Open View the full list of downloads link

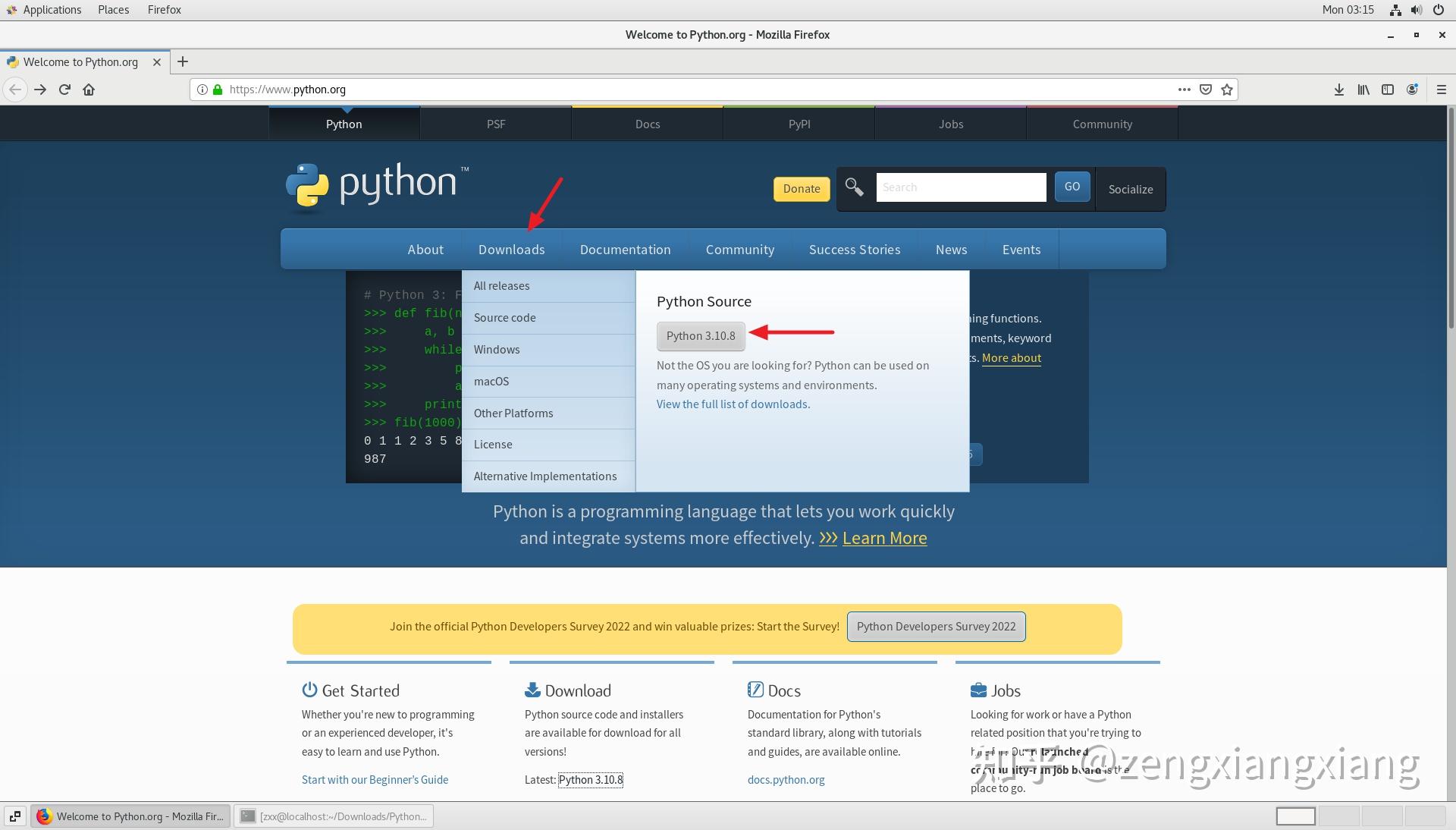733,404
